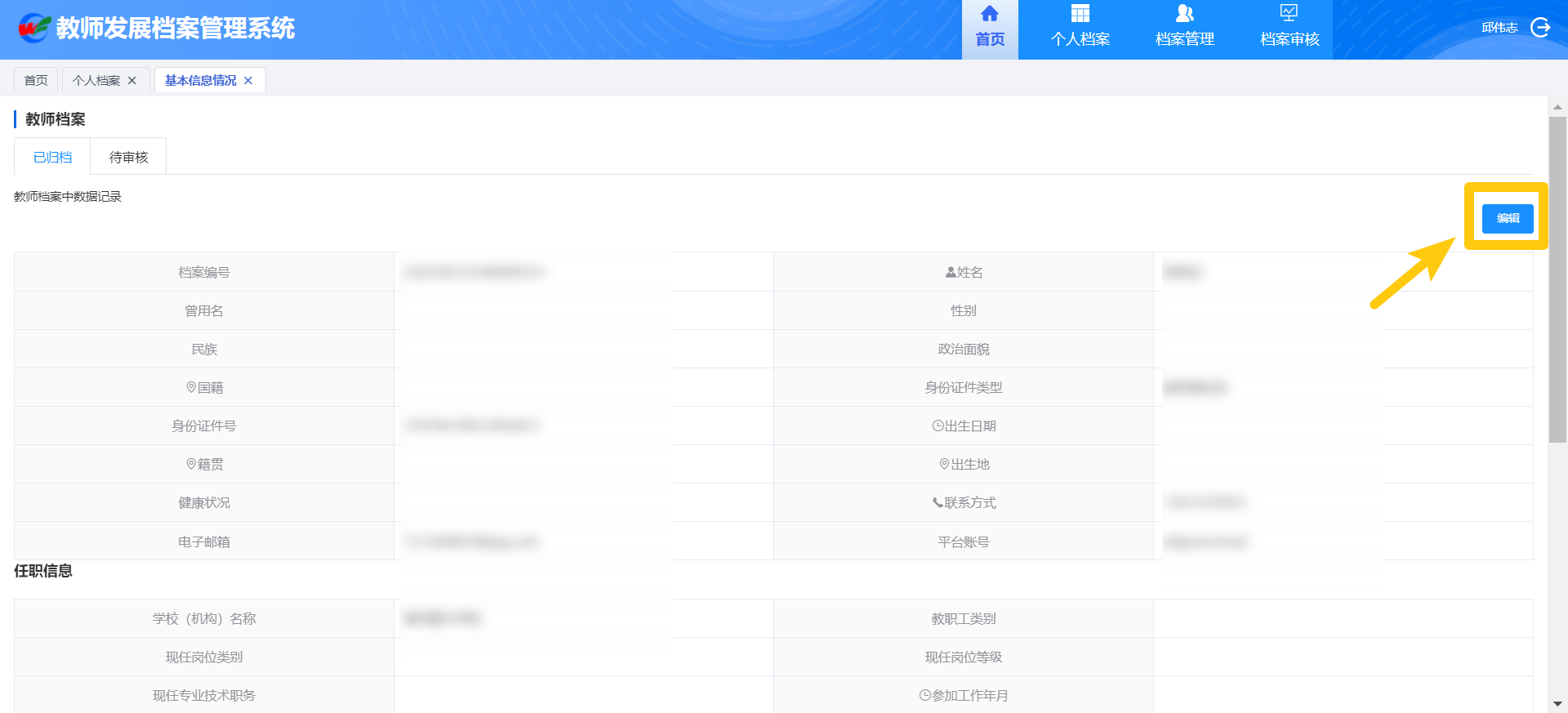Click the 出生地 label cell
This screenshot has height=713, width=1568.
click(x=964, y=464)
